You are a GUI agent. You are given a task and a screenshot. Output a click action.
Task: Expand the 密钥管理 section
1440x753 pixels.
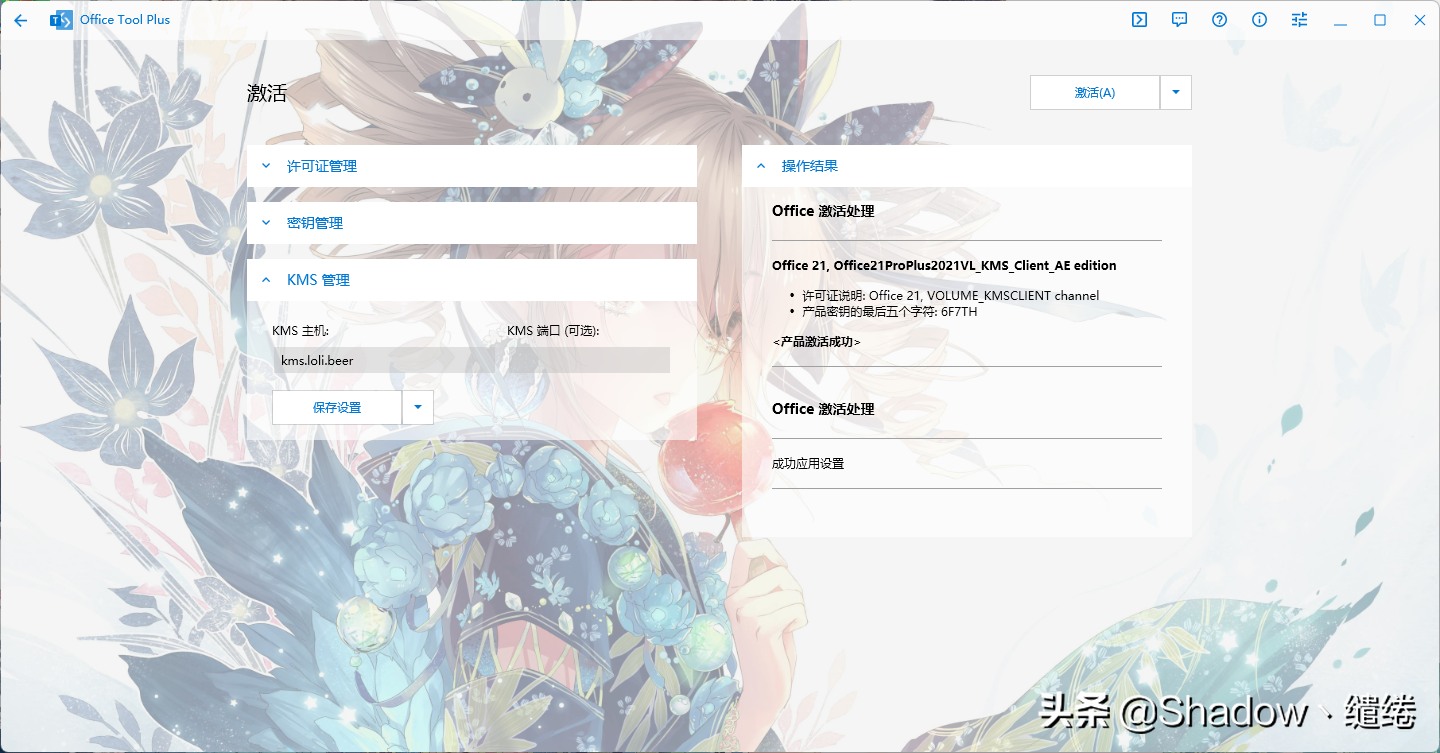[472, 223]
